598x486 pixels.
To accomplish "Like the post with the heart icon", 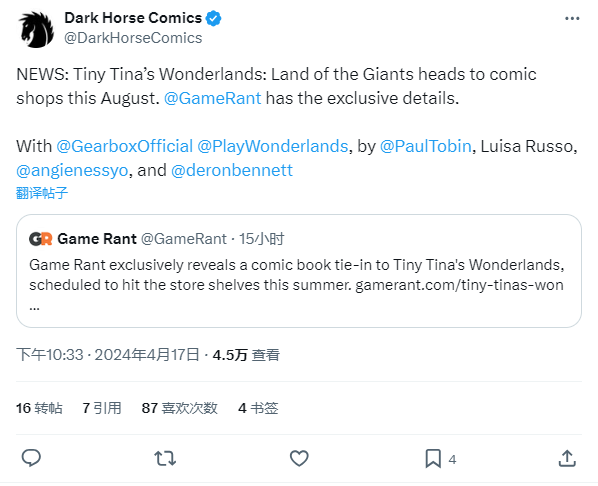I will pyautogui.click(x=299, y=458).
